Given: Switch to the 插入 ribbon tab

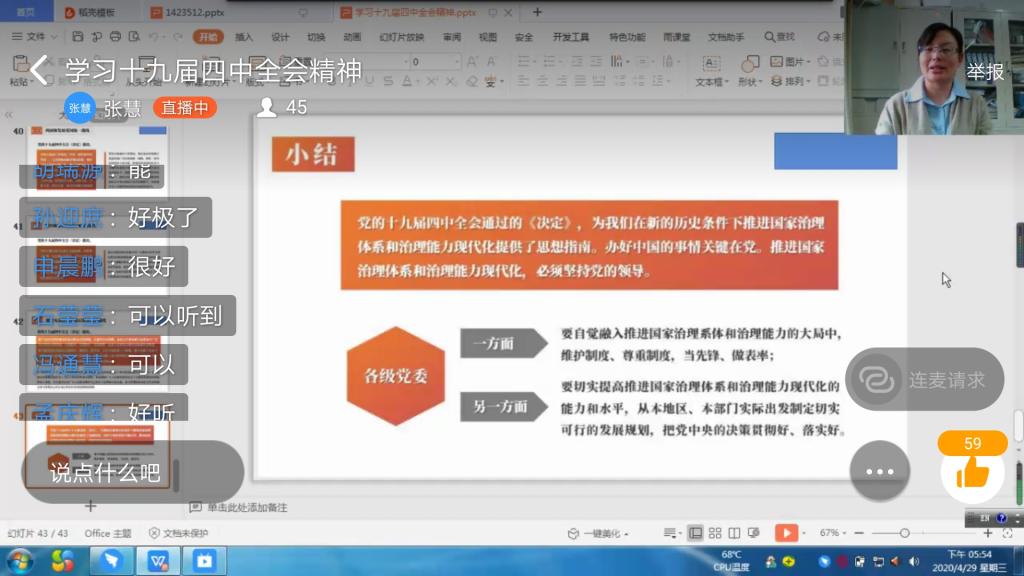Looking at the screenshot, I should pyautogui.click(x=244, y=37).
